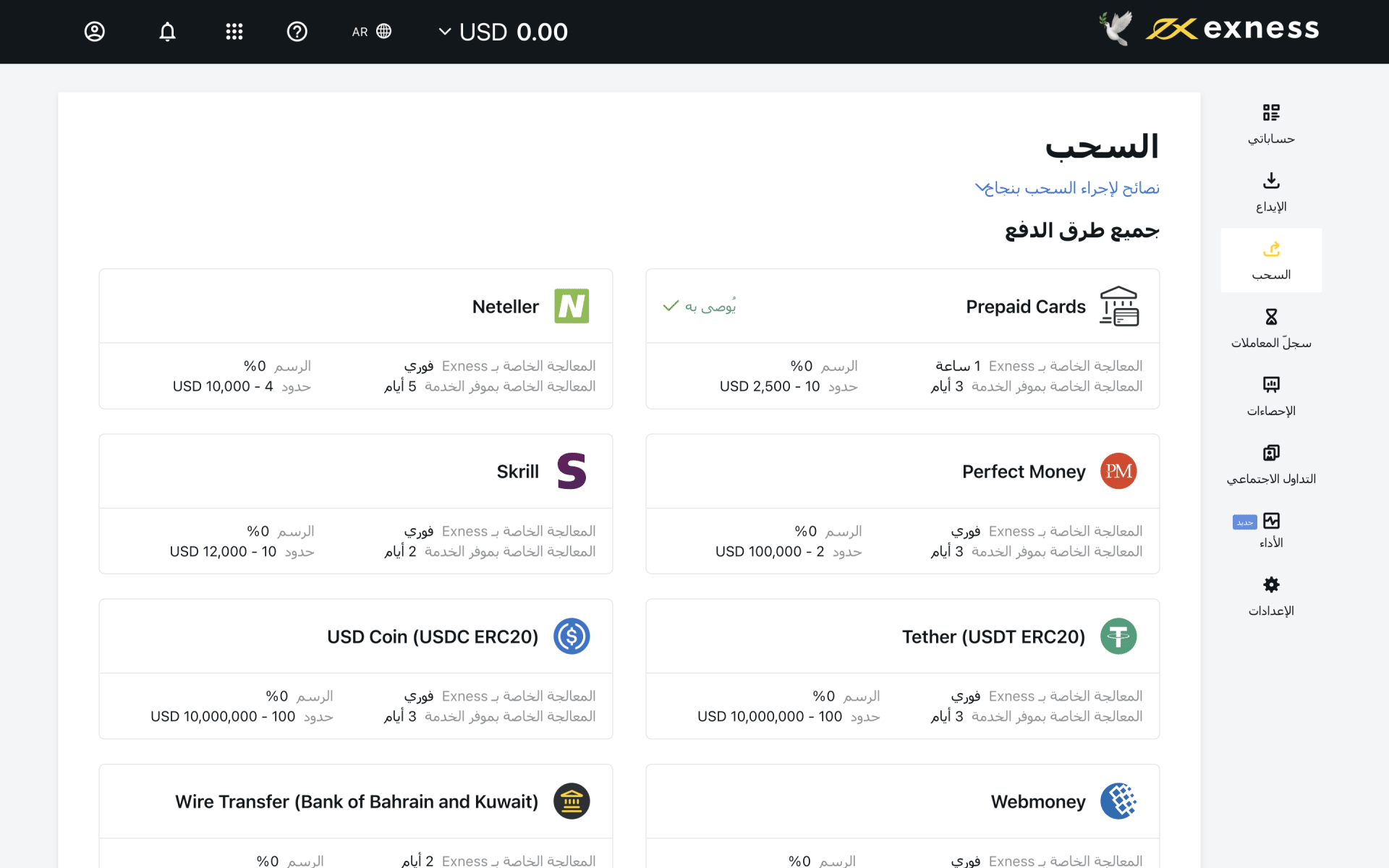The image size is (1389, 868).
Task: Open the user profile icon
Action: pyautogui.click(x=95, y=32)
